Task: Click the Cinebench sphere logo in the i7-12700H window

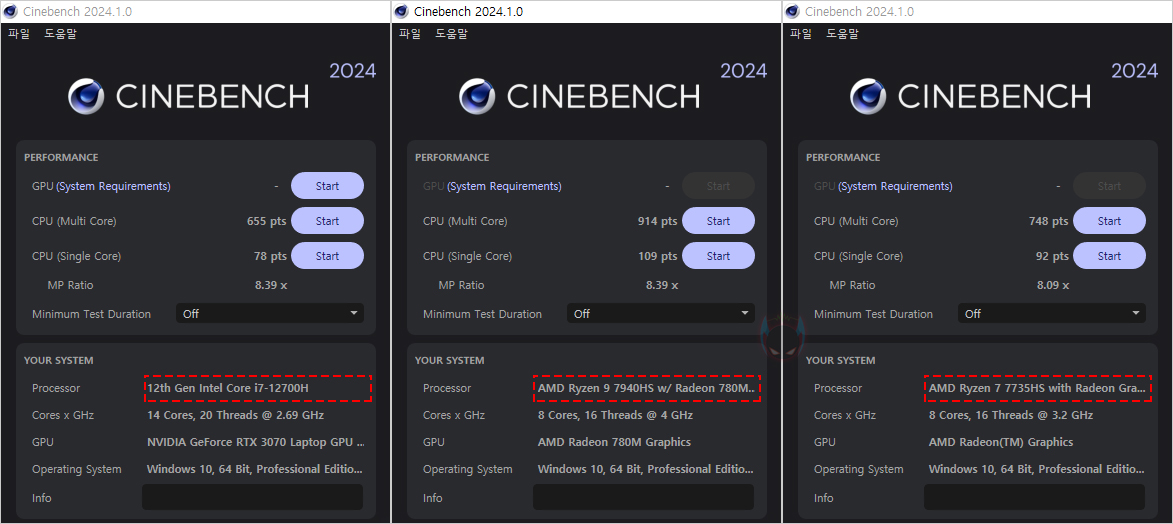Action: (x=86, y=96)
